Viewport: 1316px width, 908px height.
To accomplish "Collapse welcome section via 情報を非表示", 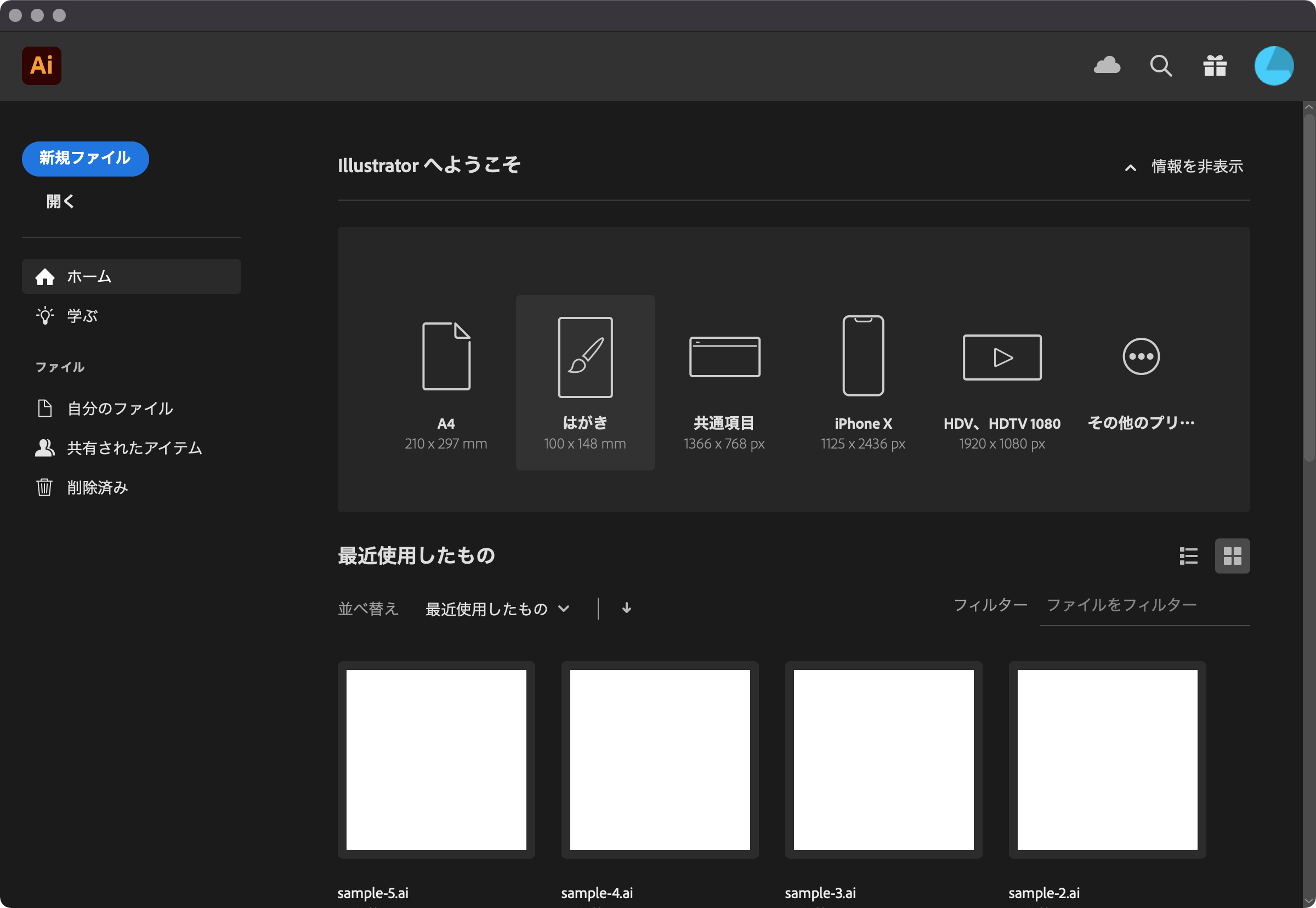I will (1184, 166).
